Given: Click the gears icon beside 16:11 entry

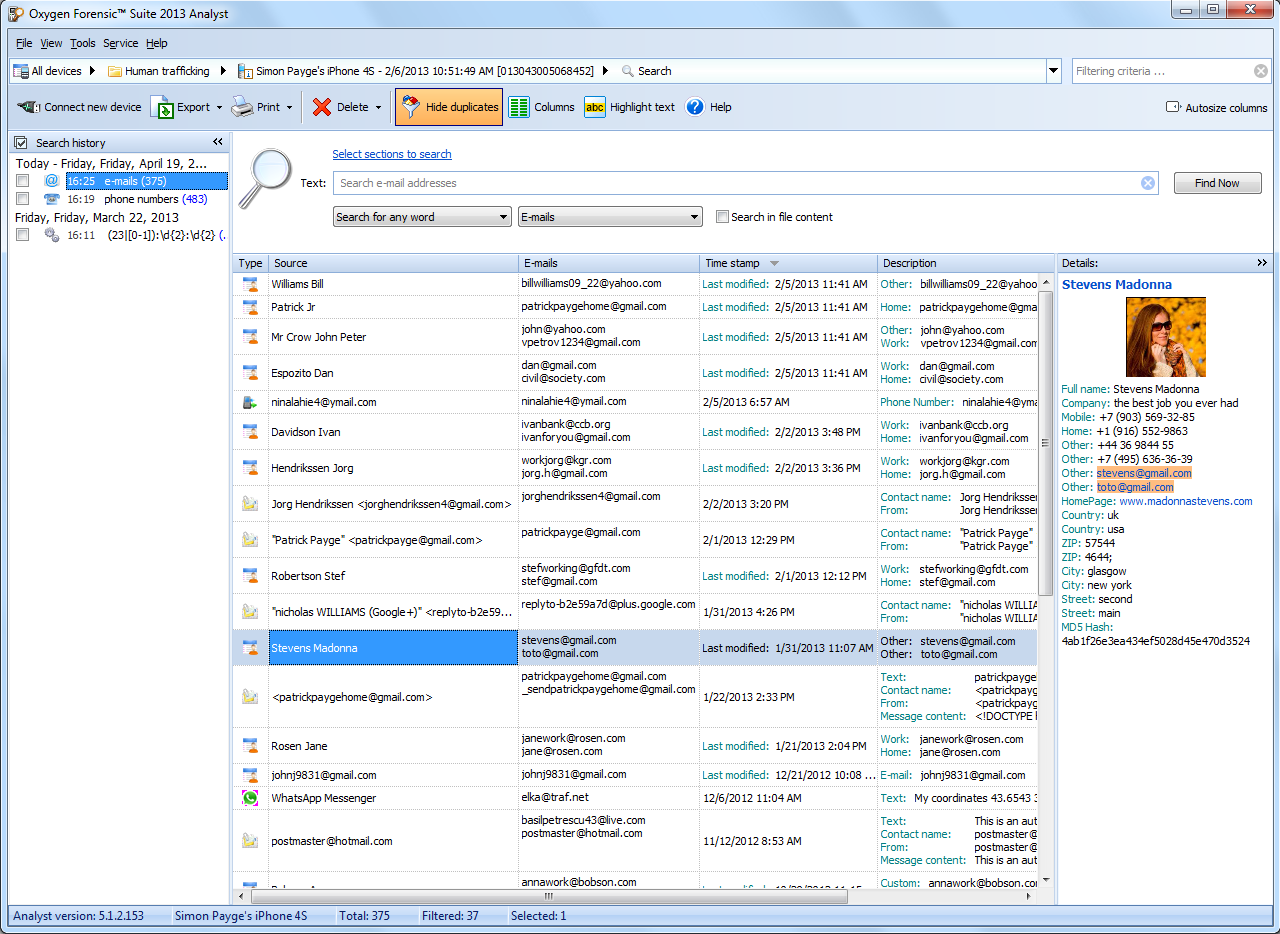Looking at the screenshot, I should pyautogui.click(x=52, y=235).
